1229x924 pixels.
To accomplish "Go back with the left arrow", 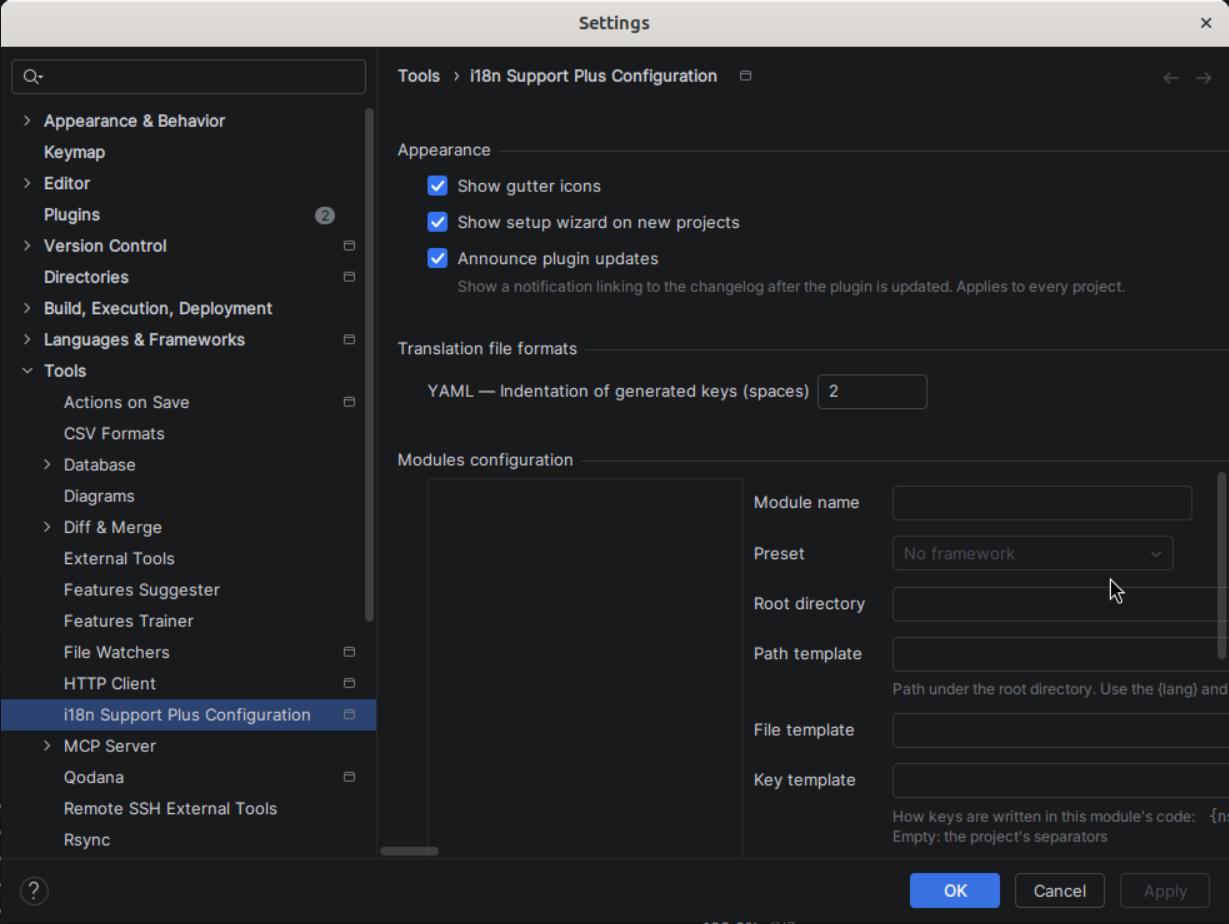I will [1171, 78].
